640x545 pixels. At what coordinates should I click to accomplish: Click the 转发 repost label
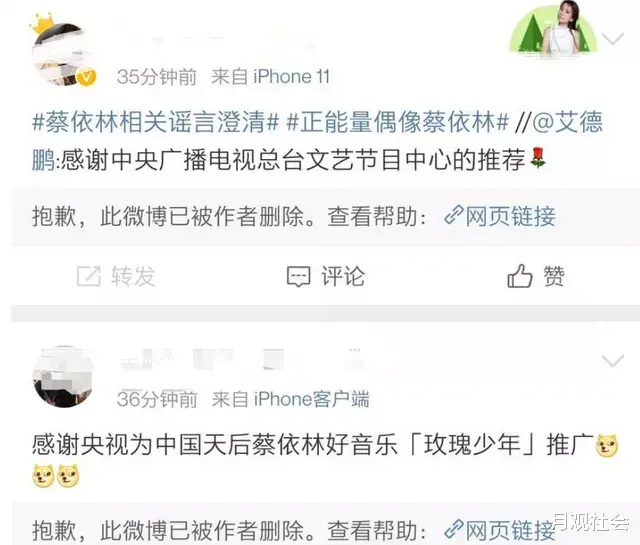[133, 276]
